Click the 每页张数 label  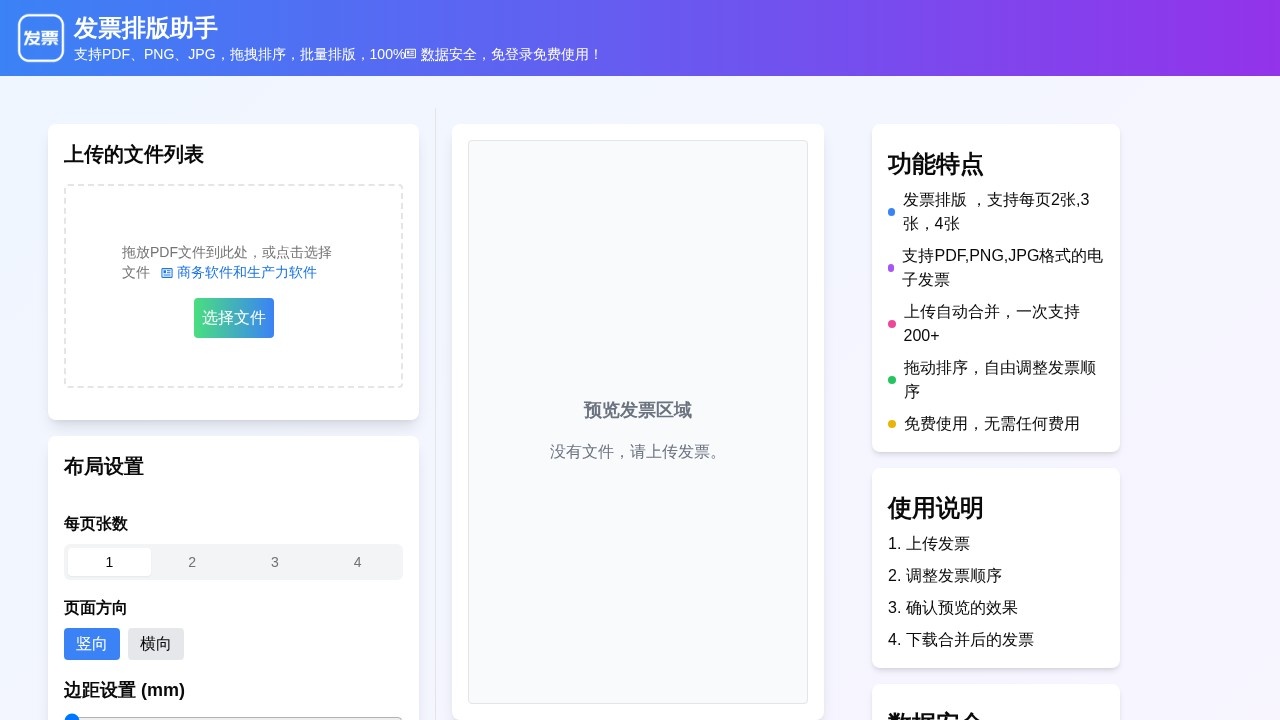click(96, 524)
